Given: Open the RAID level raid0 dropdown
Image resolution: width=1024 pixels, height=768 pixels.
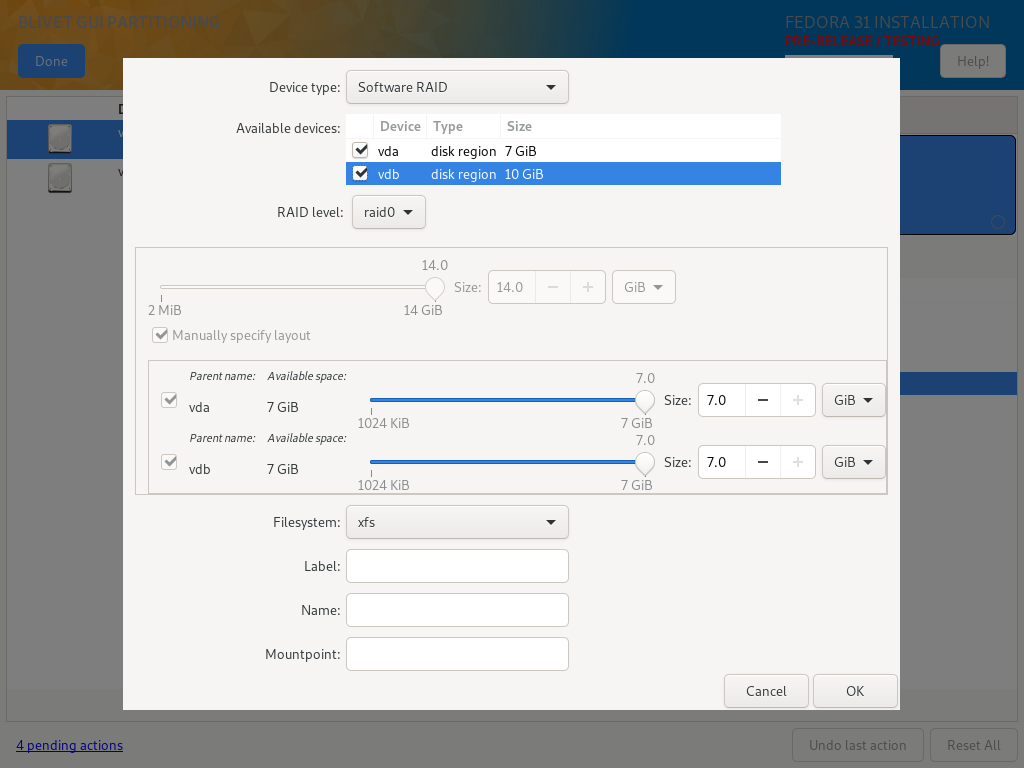Looking at the screenshot, I should point(389,212).
